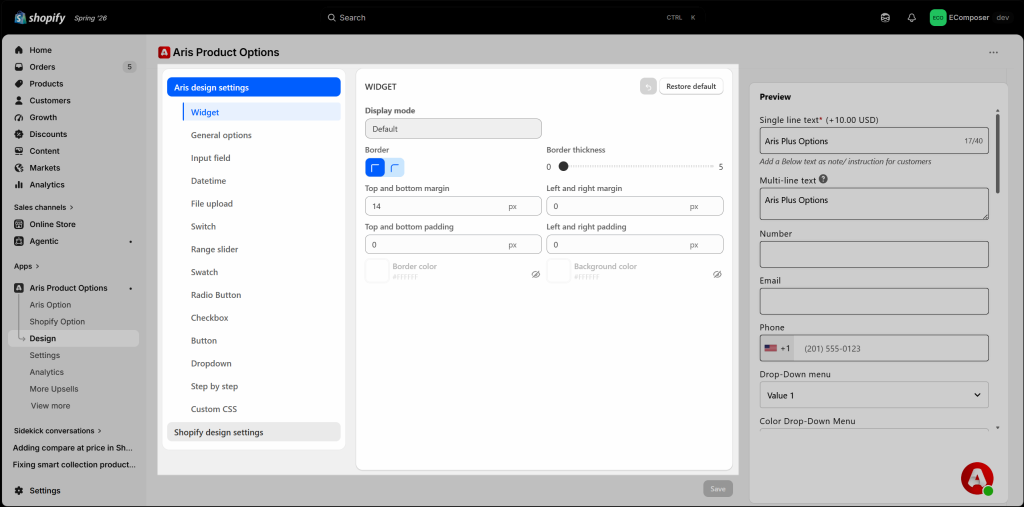Open Adding compare at price conversation
This screenshot has height=507, width=1024.
click(x=73, y=448)
